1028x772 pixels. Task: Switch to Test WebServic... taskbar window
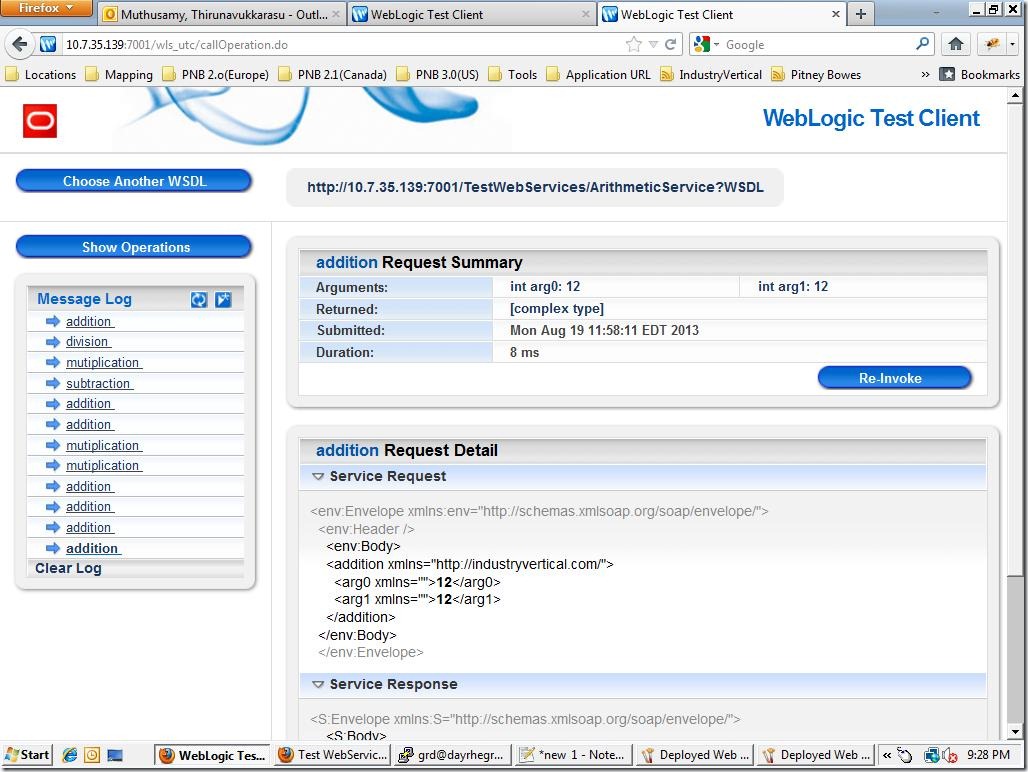click(x=333, y=755)
